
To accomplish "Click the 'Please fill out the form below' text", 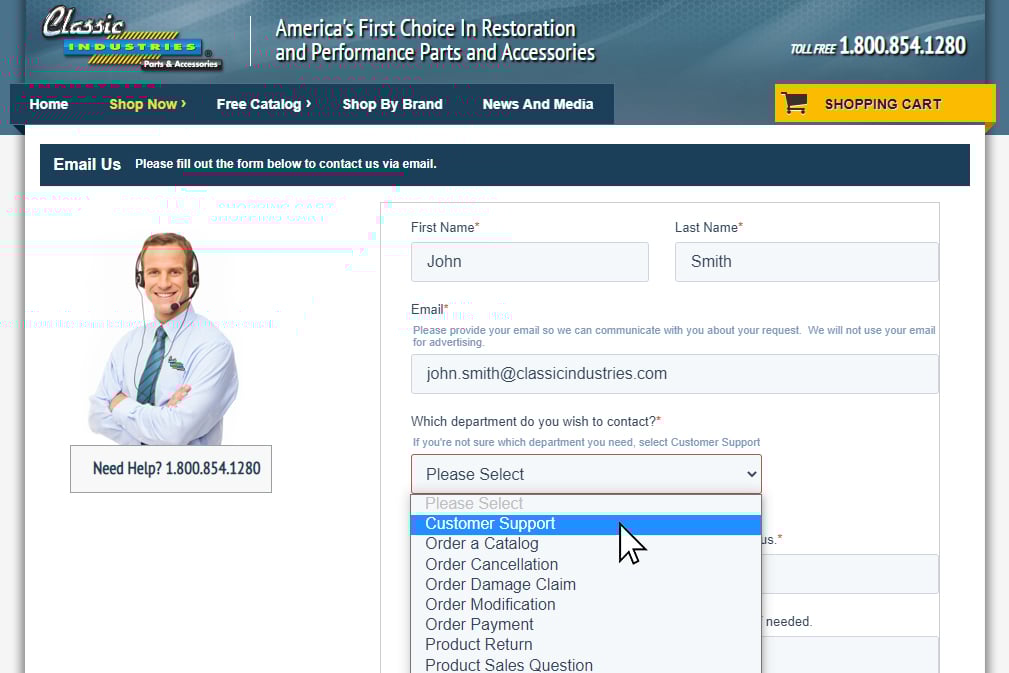I will pyautogui.click(x=286, y=164).
